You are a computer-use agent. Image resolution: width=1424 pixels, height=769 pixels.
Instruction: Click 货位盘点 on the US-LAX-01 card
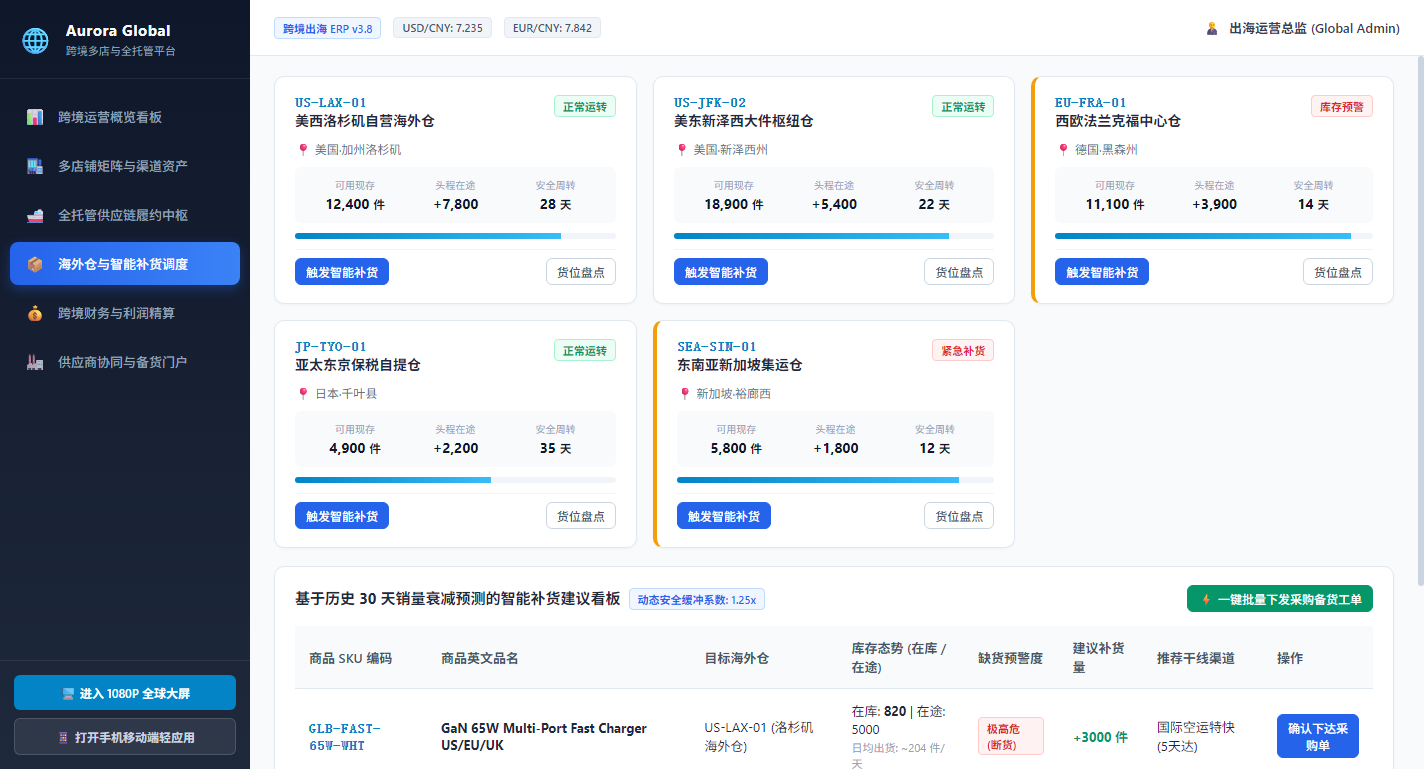(x=581, y=272)
